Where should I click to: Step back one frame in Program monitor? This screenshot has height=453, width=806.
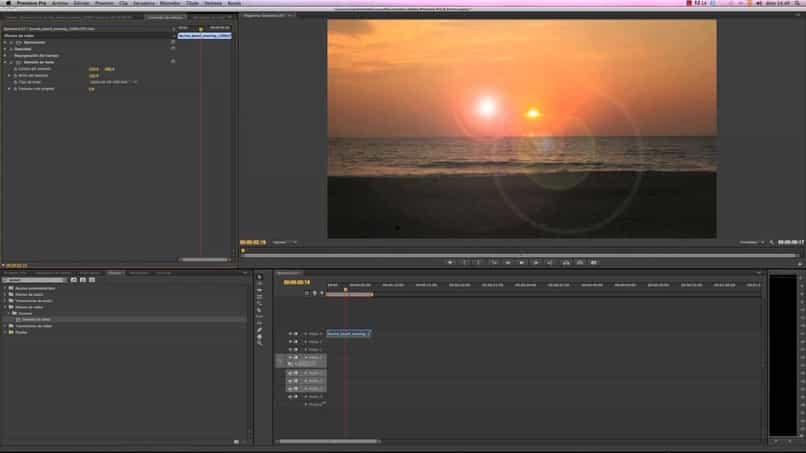(x=508, y=263)
